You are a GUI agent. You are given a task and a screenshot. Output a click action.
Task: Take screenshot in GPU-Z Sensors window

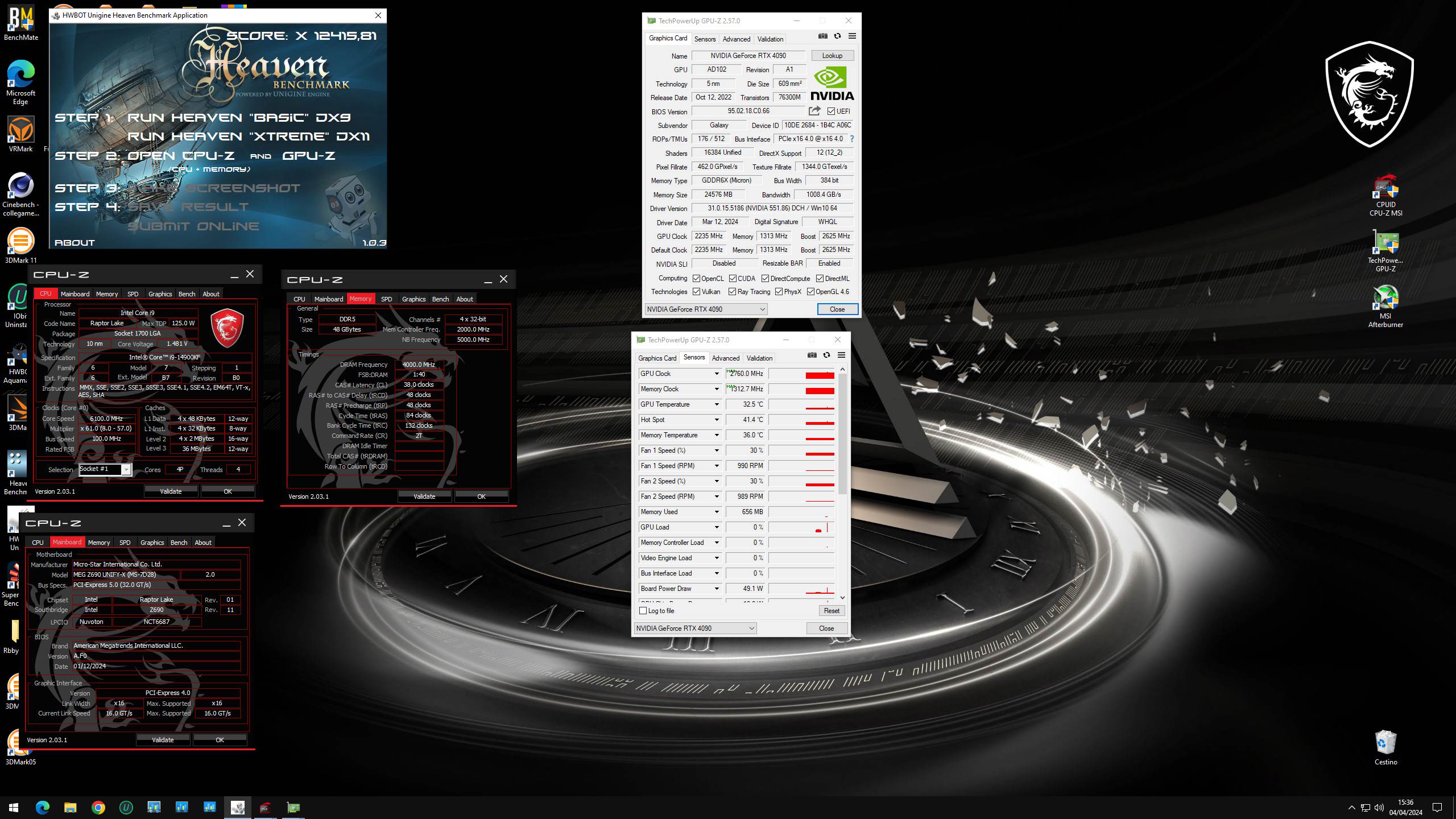click(x=812, y=355)
